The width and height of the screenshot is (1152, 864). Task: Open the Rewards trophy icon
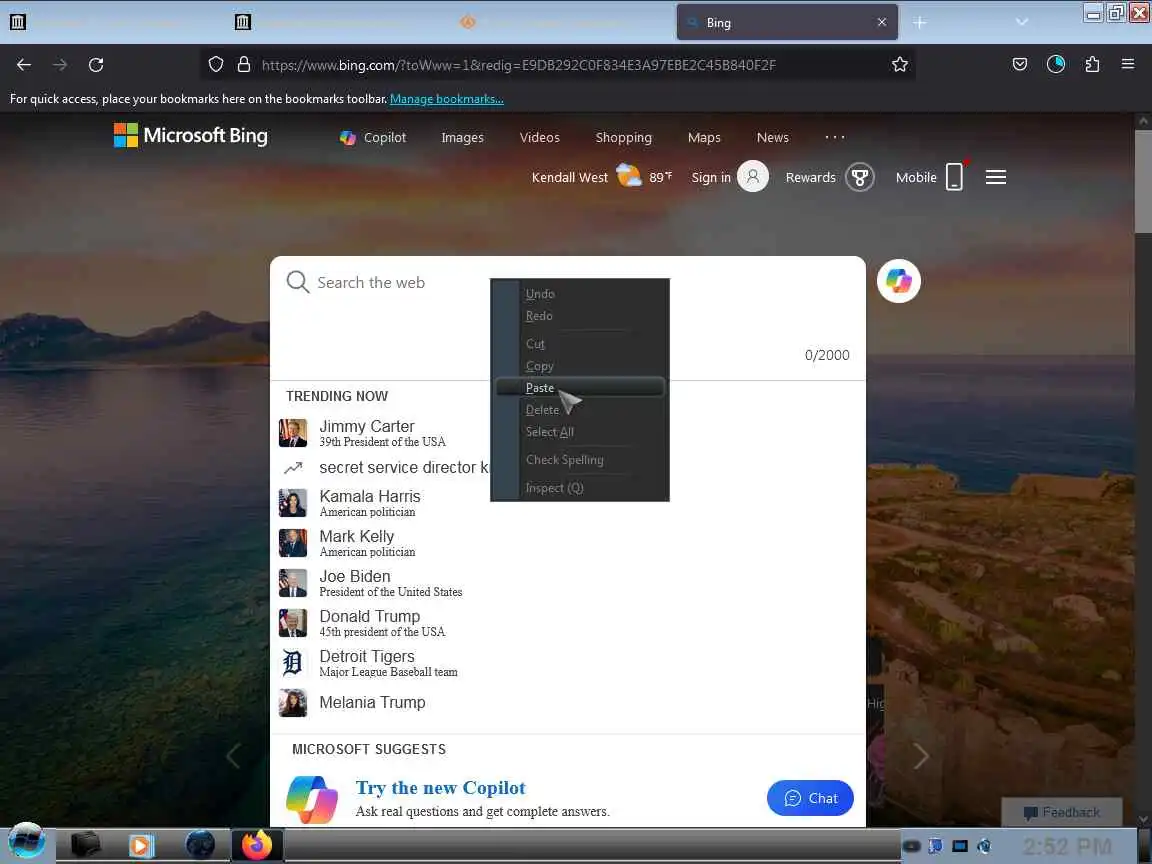point(860,177)
